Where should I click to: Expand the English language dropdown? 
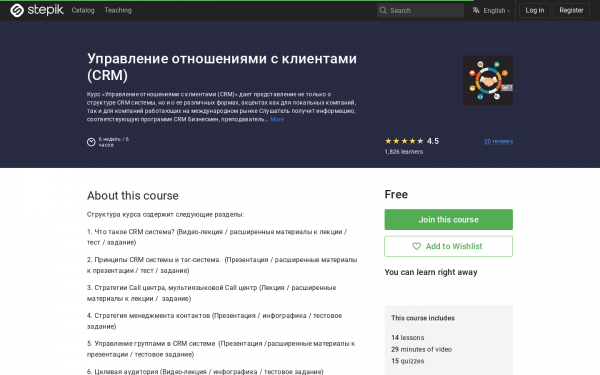coord(496,11)
